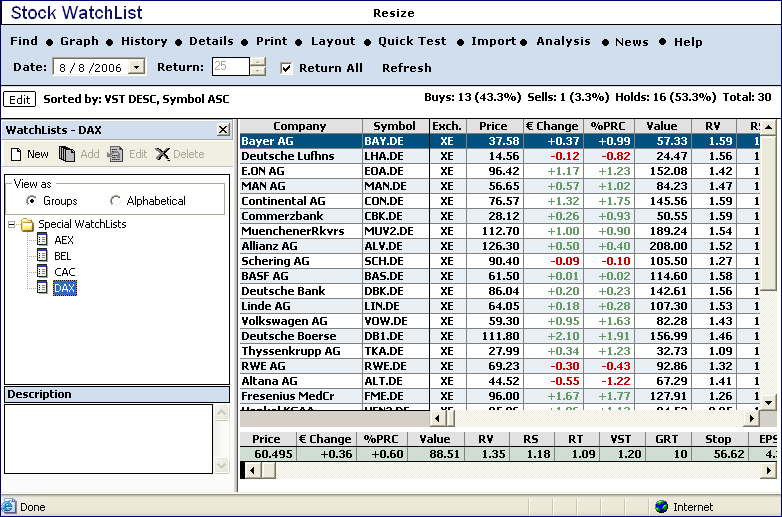This screenshot has width=782, height=517.
Task: Click the New watchlist icon
Action: 15,154
